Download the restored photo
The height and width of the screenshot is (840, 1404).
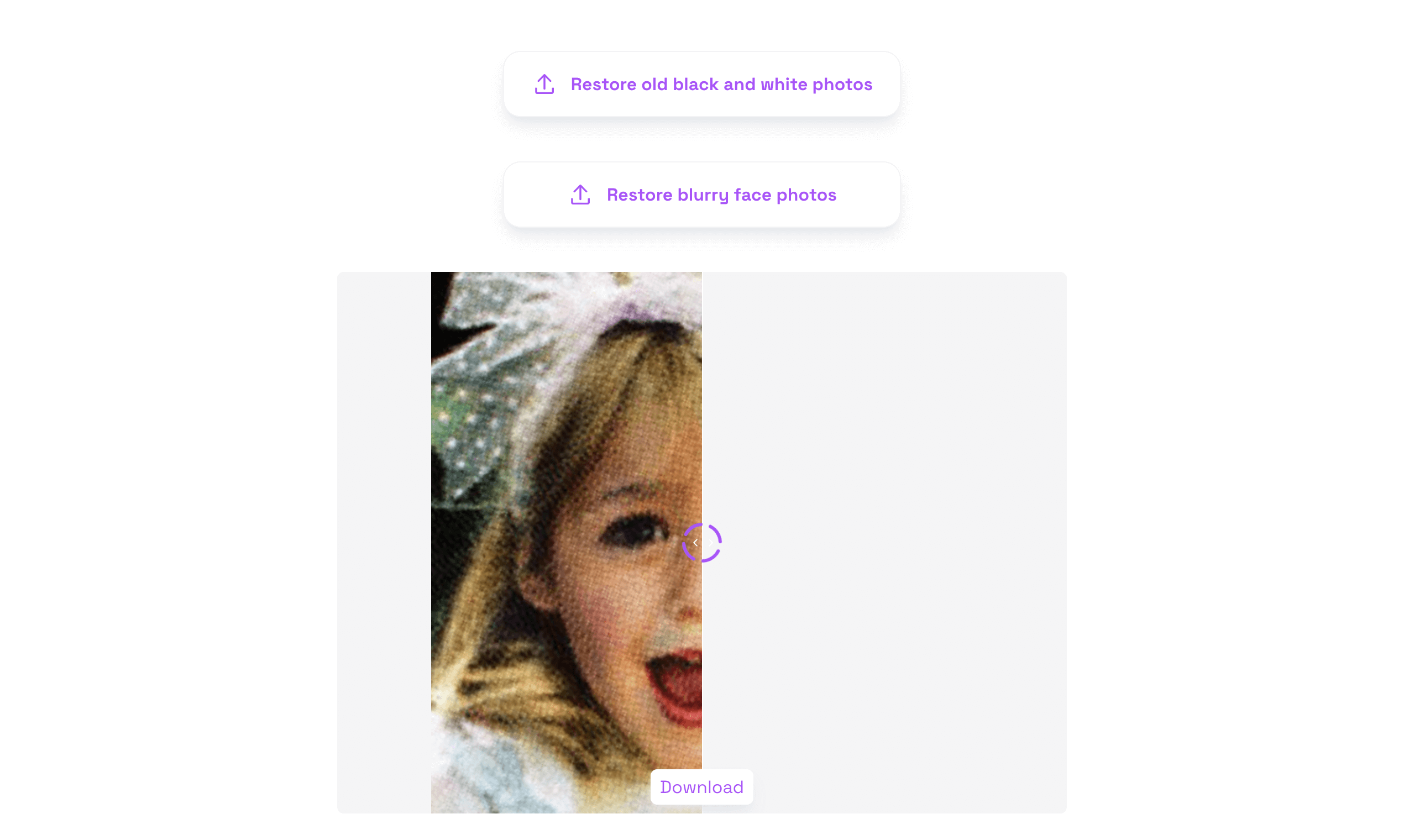point(702,788)
